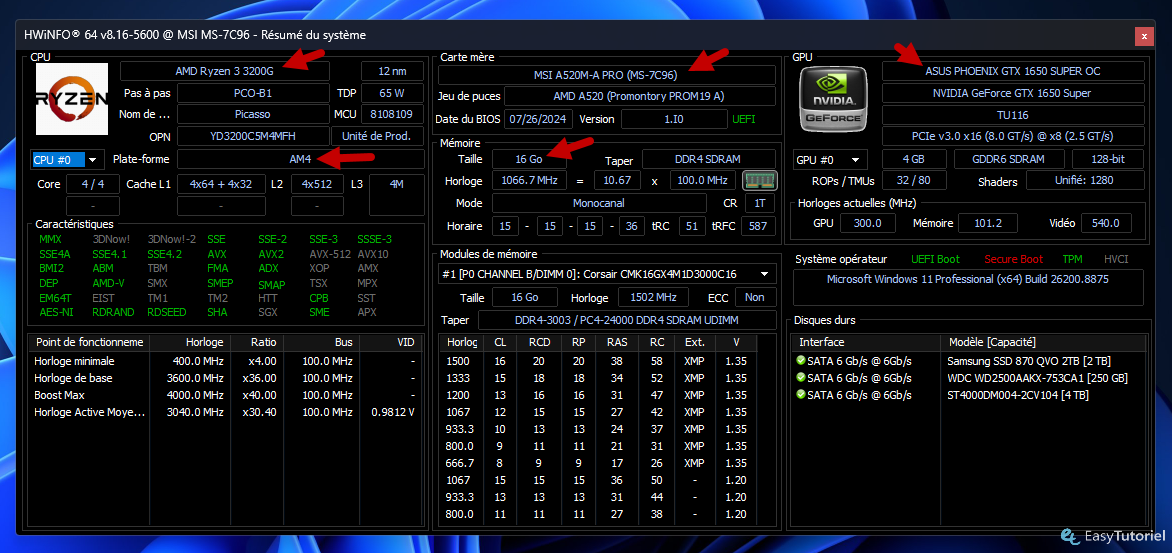Image resolution: width=1172 pixels, height=553 pixels.
Task: Close the HWiNFO summary window
Action: click(x=1142, y=36)
